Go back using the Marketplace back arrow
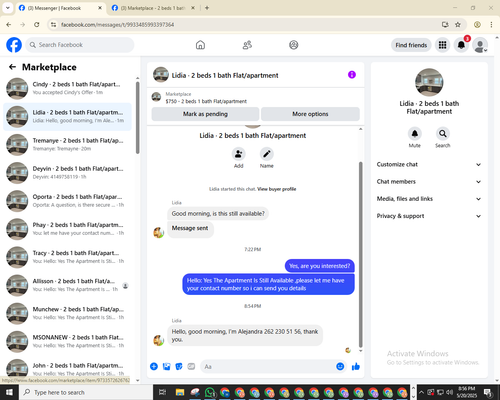Image resolution: width=500 pixels, height=400 pixels. [12, 67]
